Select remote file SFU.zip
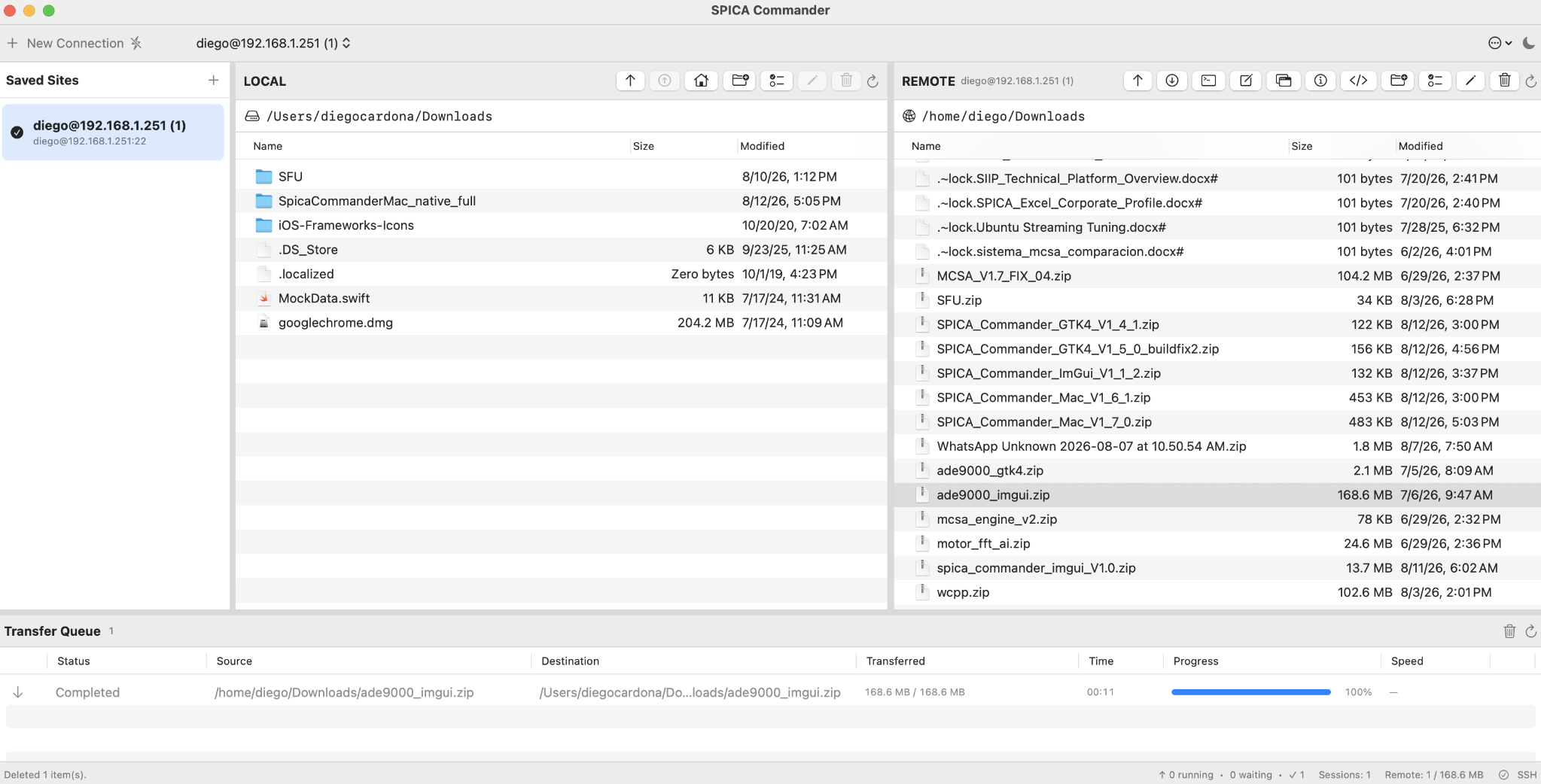The image size is (1541, 784). click(x=1217, y=300)
